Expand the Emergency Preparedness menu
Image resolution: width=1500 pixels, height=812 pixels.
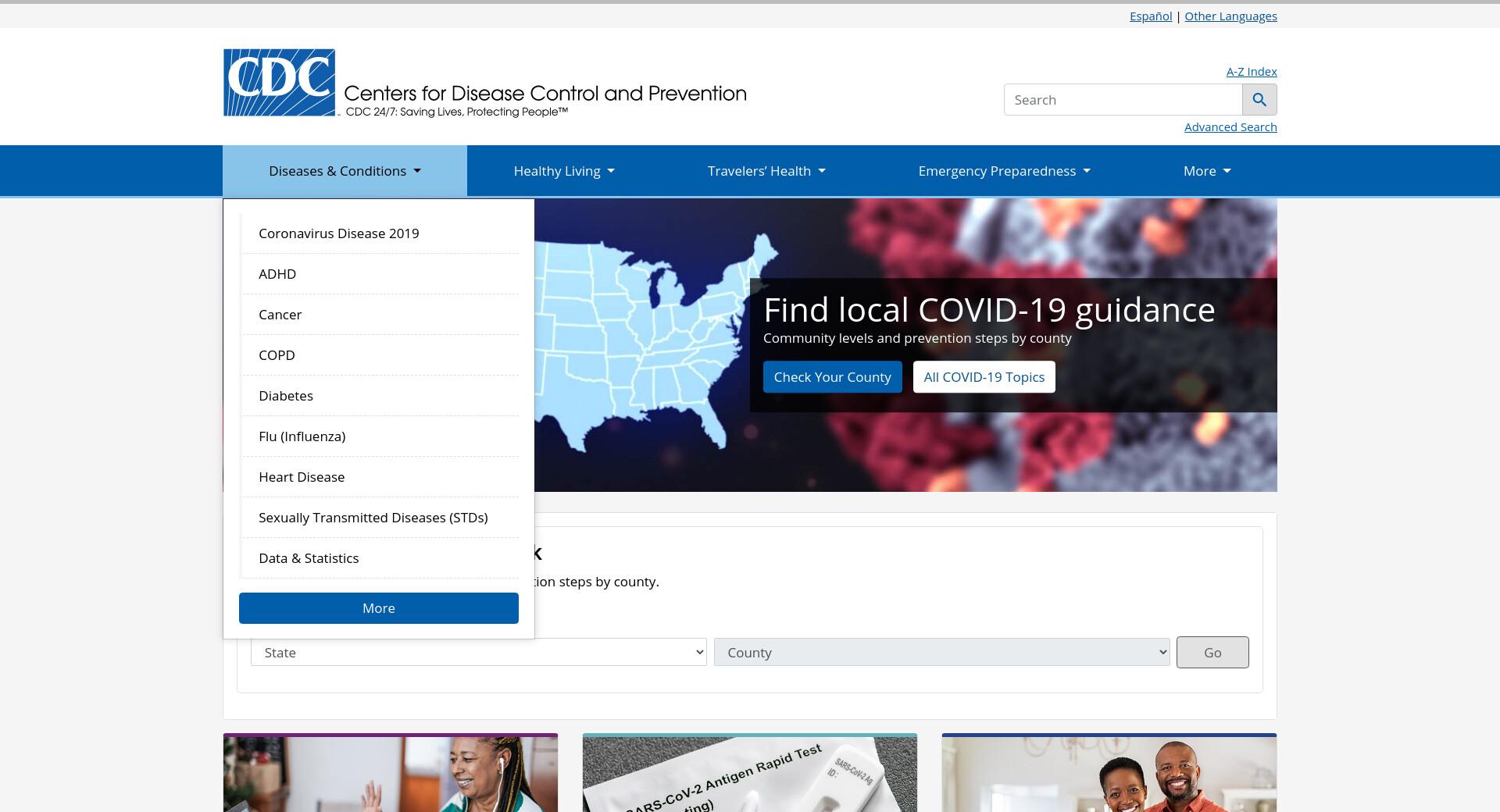click(1004, 171)
